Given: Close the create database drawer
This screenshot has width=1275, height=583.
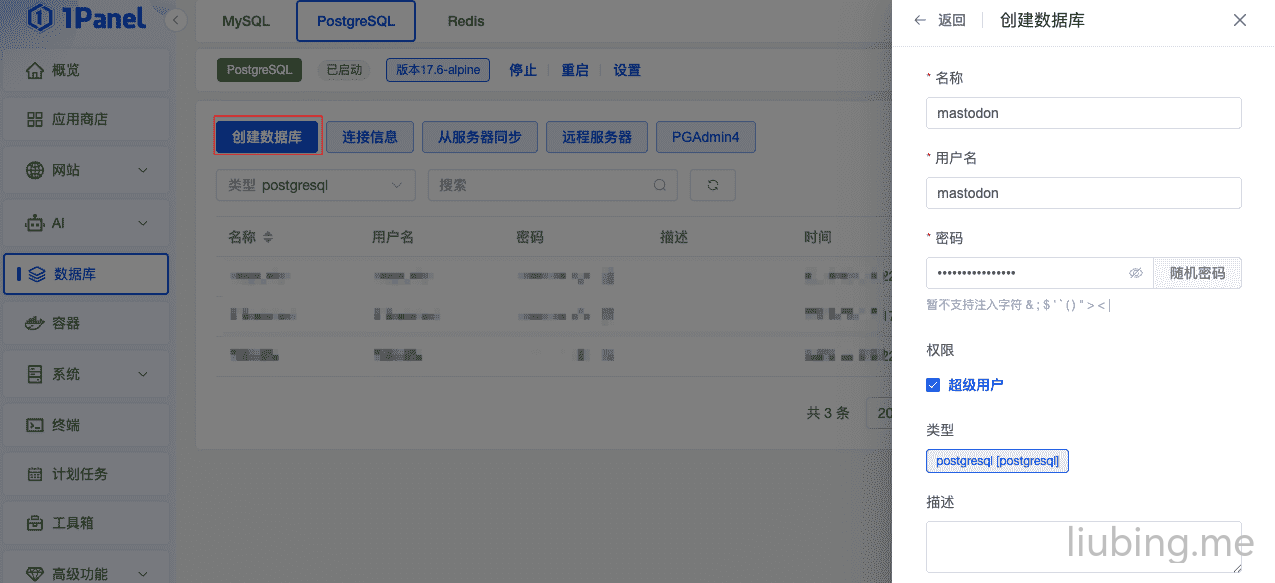Looking at the screenshot, I should [1240, 20].
